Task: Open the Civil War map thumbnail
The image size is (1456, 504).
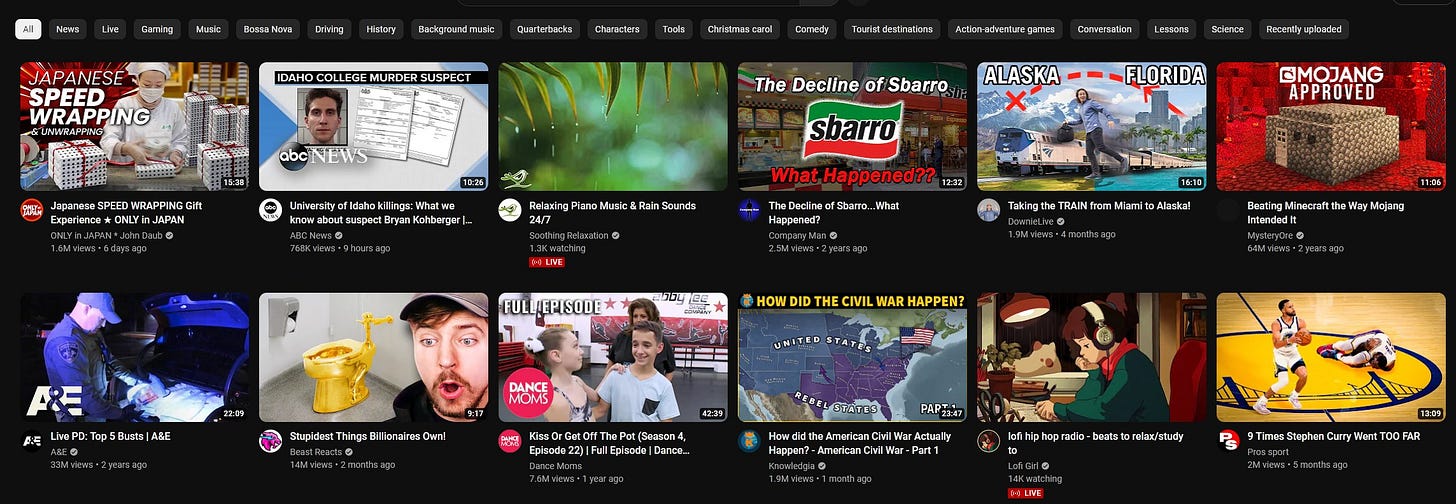Action: (853, 357)
